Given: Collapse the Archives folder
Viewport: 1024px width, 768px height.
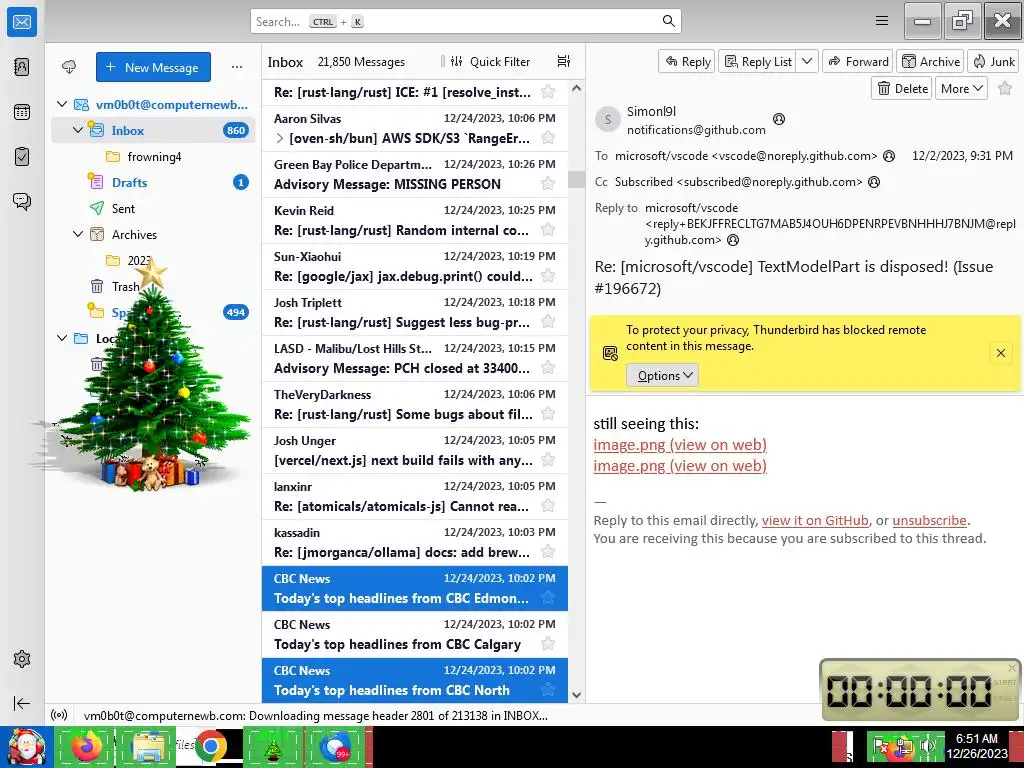Looking at the screenshot, I should pyautogui.click(x=78, y=234).
